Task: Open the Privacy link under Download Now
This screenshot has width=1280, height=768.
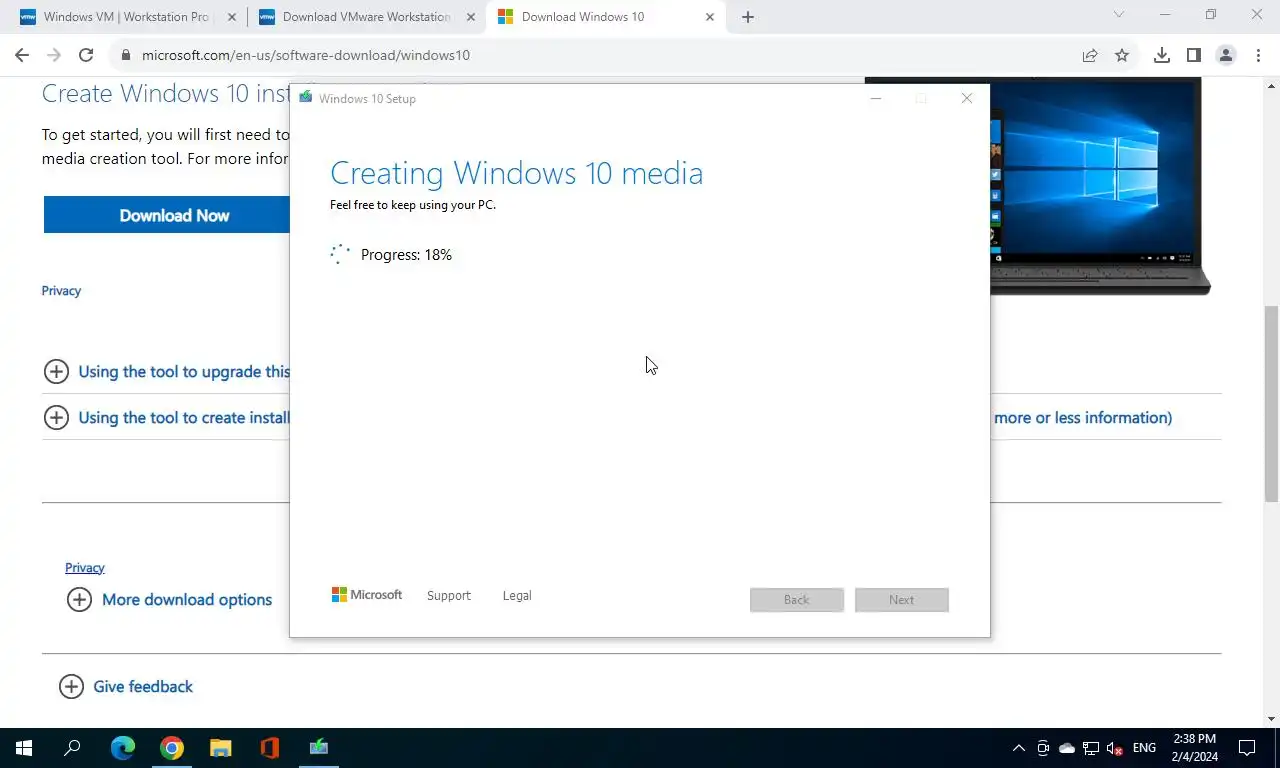Action: 61,291
